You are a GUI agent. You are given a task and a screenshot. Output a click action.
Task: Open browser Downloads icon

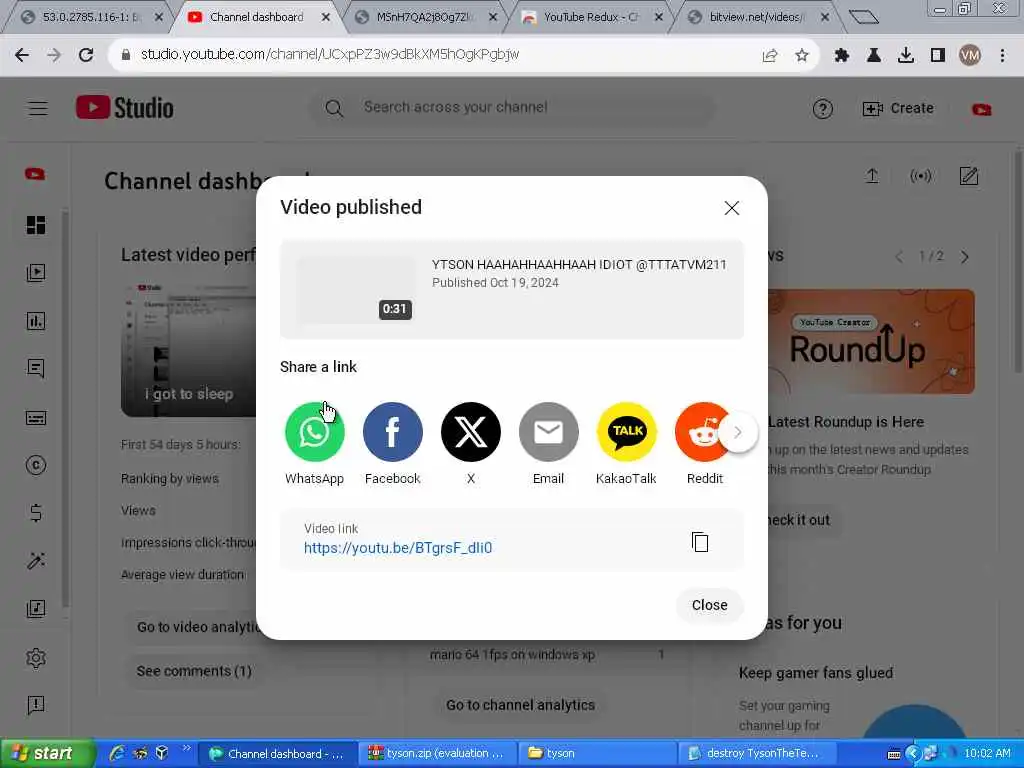coord(906,56)
